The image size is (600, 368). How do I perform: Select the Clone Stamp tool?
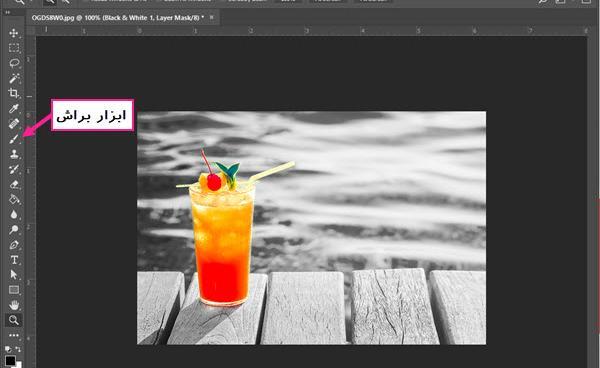[14, 154]
